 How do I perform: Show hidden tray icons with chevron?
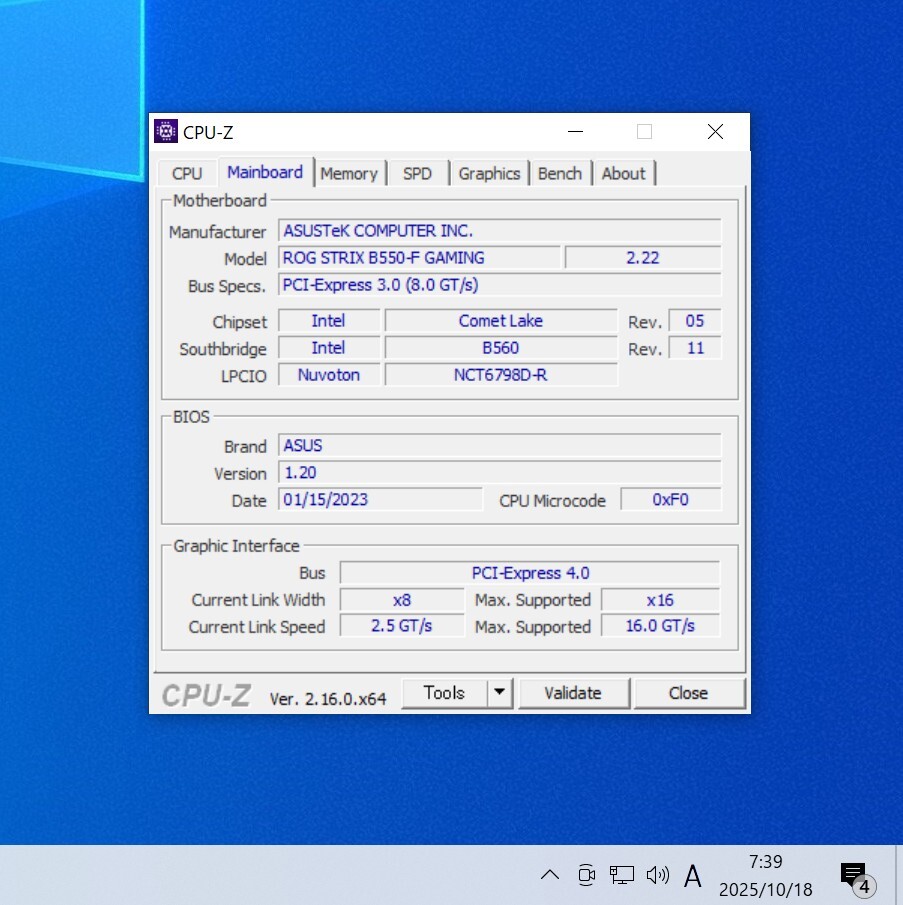point(549,875)
